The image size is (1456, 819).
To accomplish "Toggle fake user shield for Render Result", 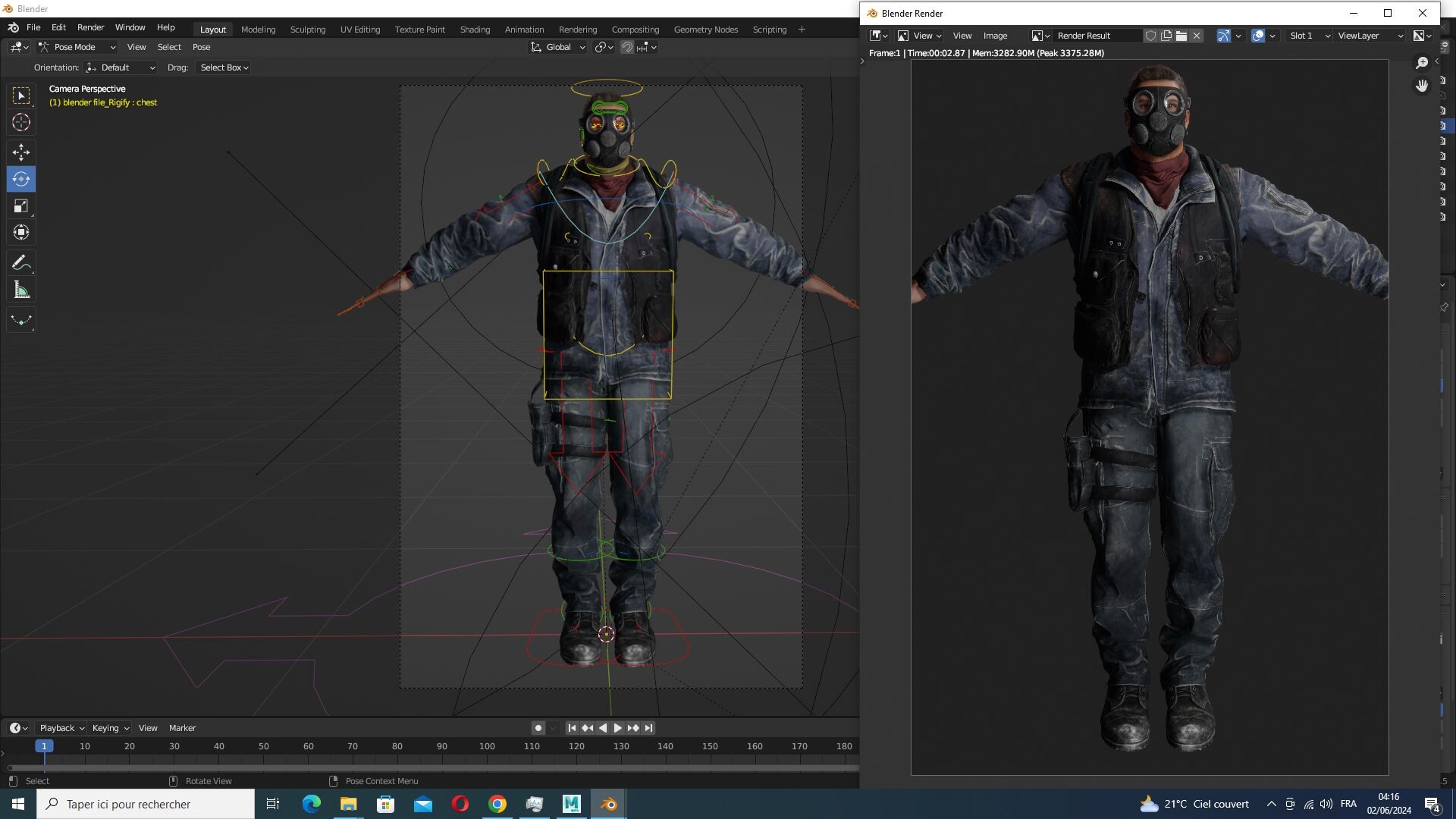I will tap(1150, 36).
